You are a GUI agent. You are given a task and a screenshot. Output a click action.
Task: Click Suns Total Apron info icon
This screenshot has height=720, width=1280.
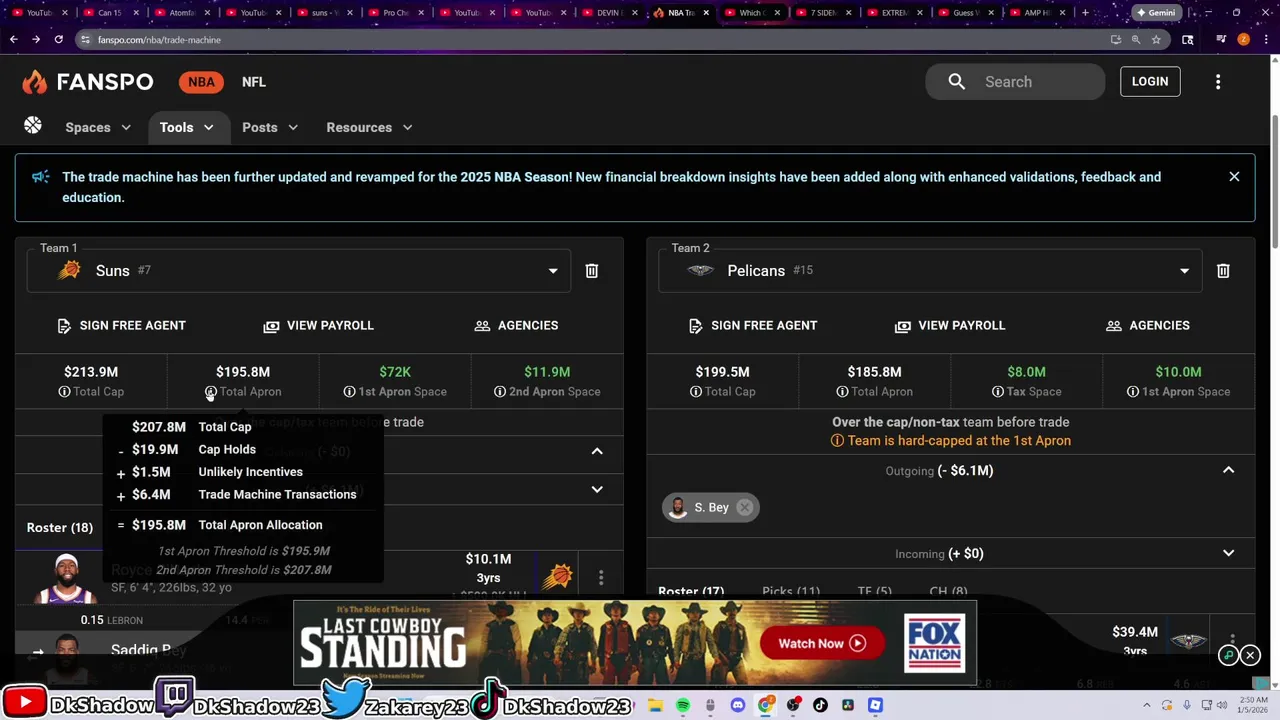(x=211, y=392)
